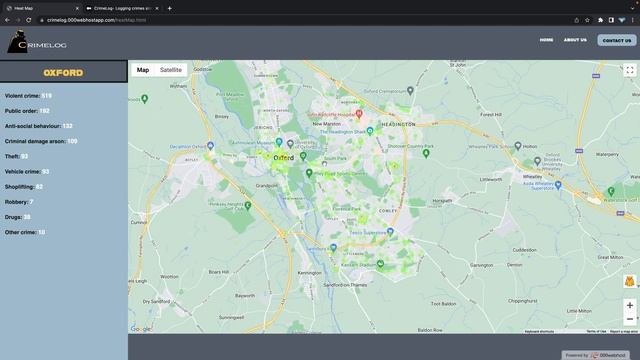Click the share page icon in address bar
This screenshot has height=360, width=640.
tap(576, 20)
